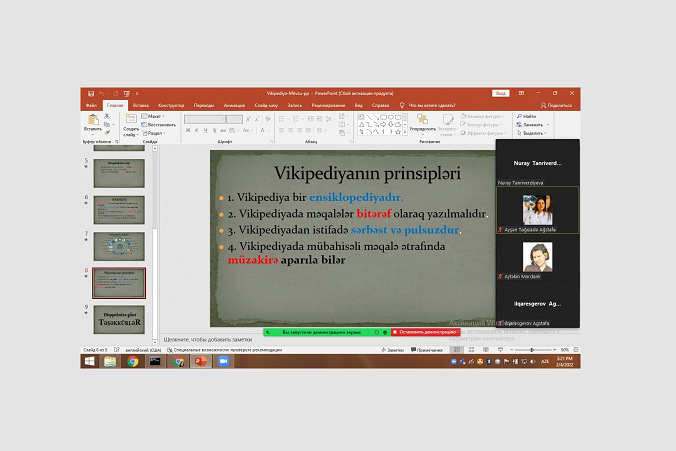
Task: Click the Slide Sorter view icon in status bar
Action: 471,350
